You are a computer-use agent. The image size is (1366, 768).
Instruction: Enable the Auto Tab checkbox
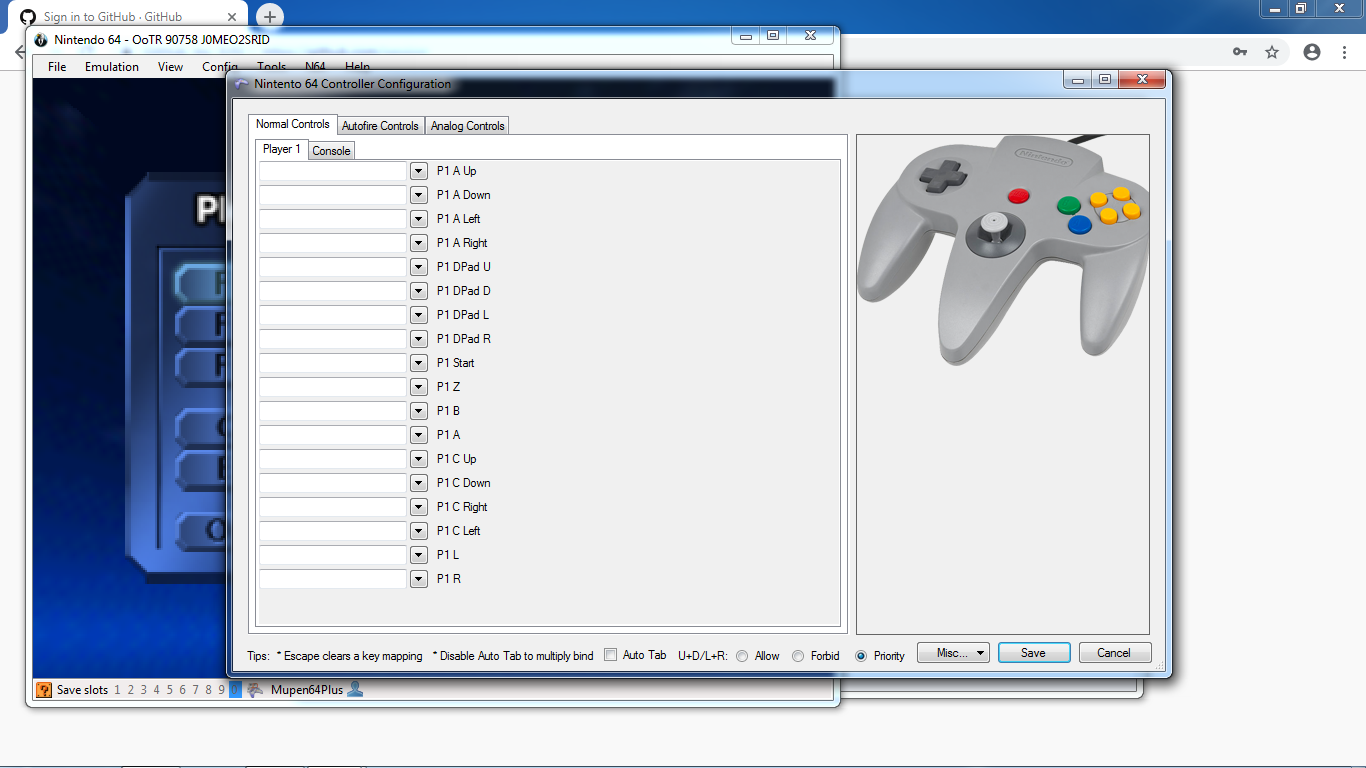611,655
